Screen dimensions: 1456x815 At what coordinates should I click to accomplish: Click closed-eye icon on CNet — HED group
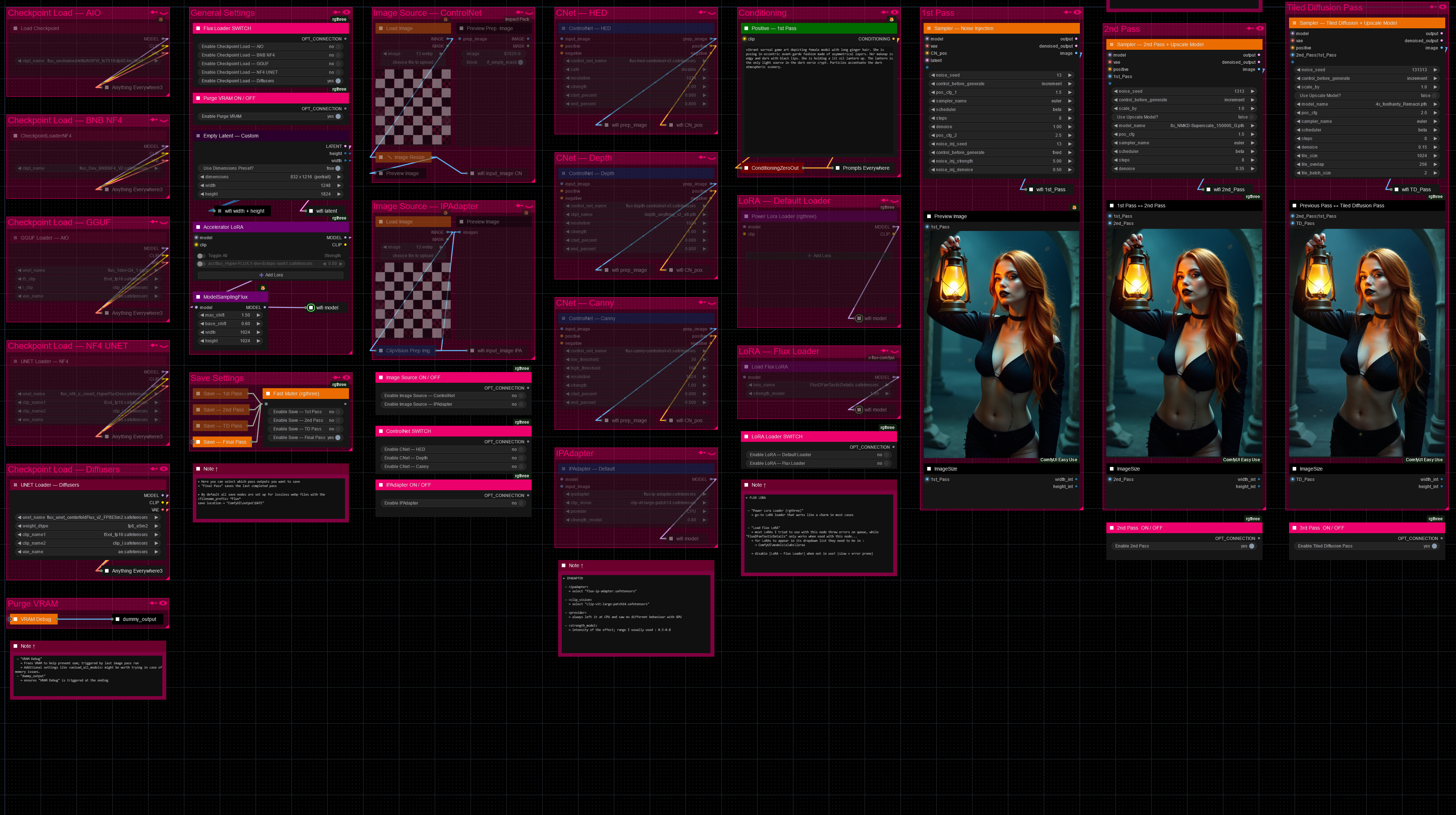pyautogui.click(x=712, y=13)
